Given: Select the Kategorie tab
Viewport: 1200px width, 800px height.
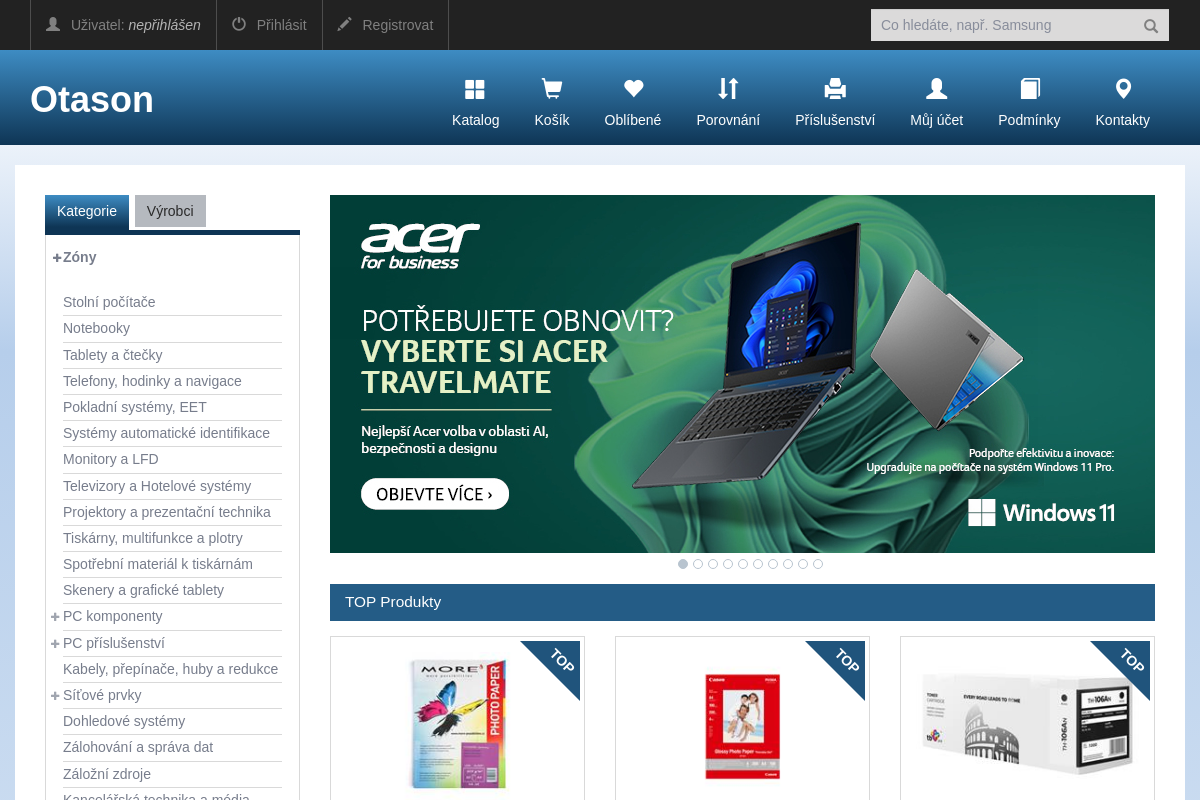Looking at the screenshot, I should pos(87,211).
